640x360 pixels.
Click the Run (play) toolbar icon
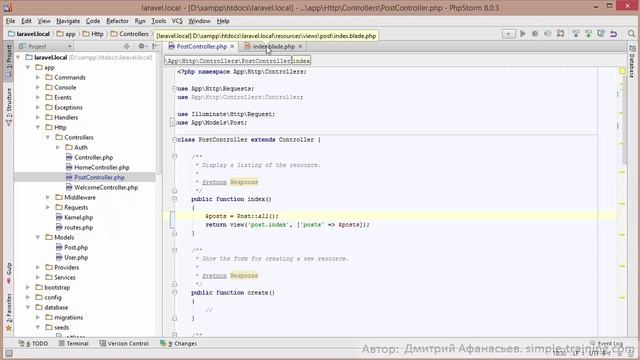point(522,34)
